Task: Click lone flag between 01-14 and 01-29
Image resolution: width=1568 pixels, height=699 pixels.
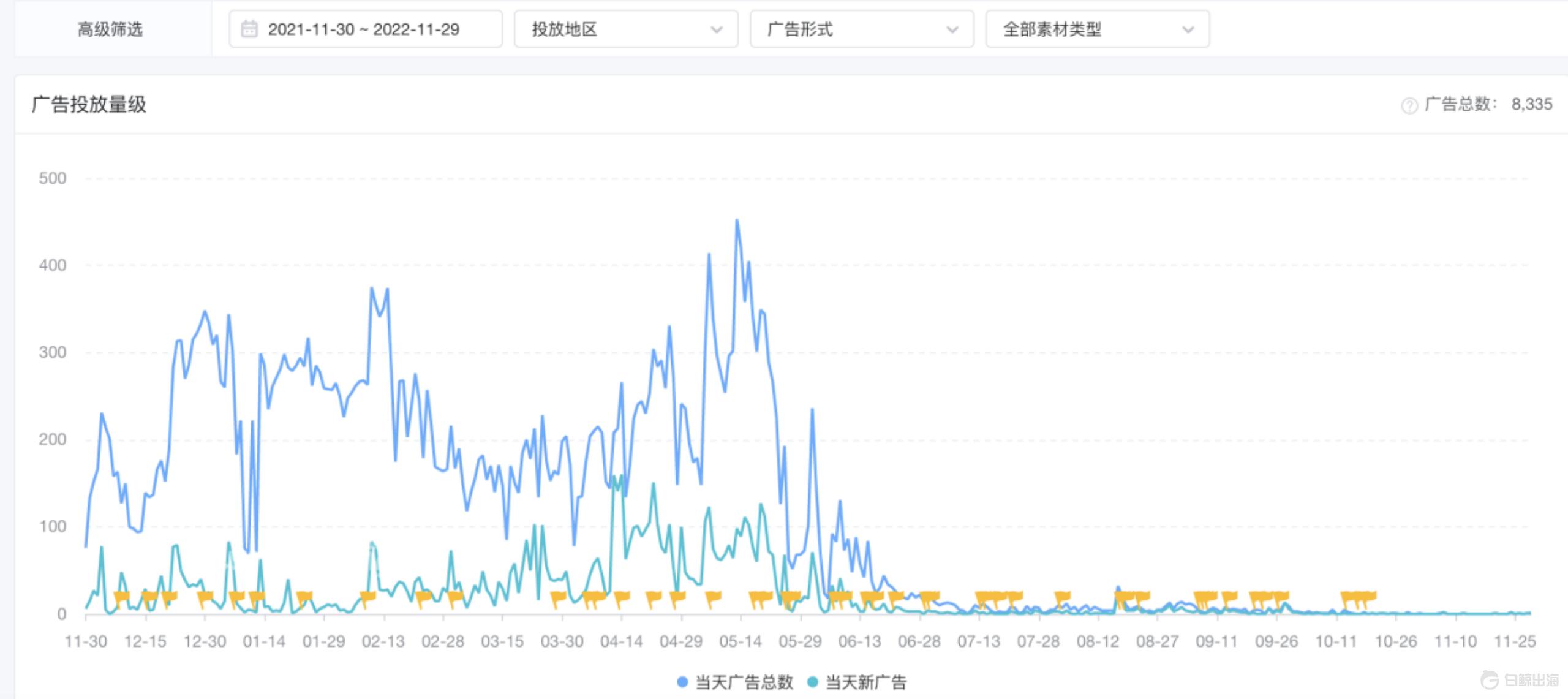Action: click(304, 597)
